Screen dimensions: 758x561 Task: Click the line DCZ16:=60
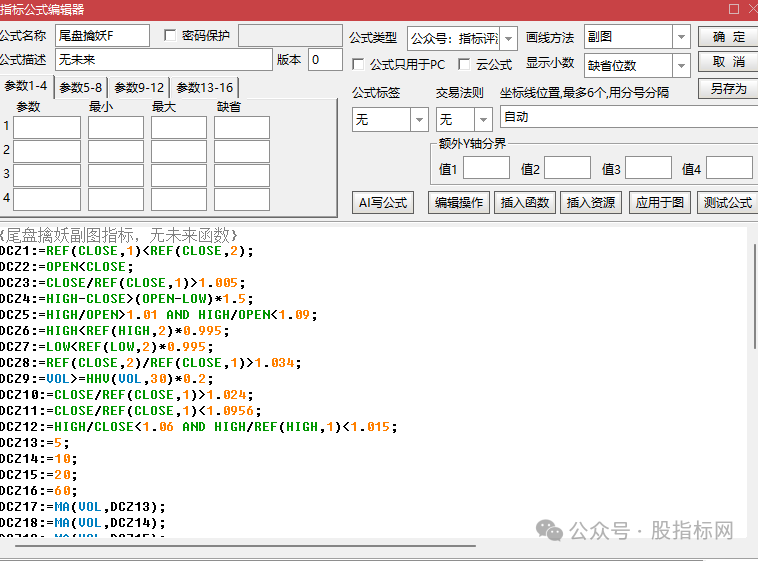click(39, 490)
